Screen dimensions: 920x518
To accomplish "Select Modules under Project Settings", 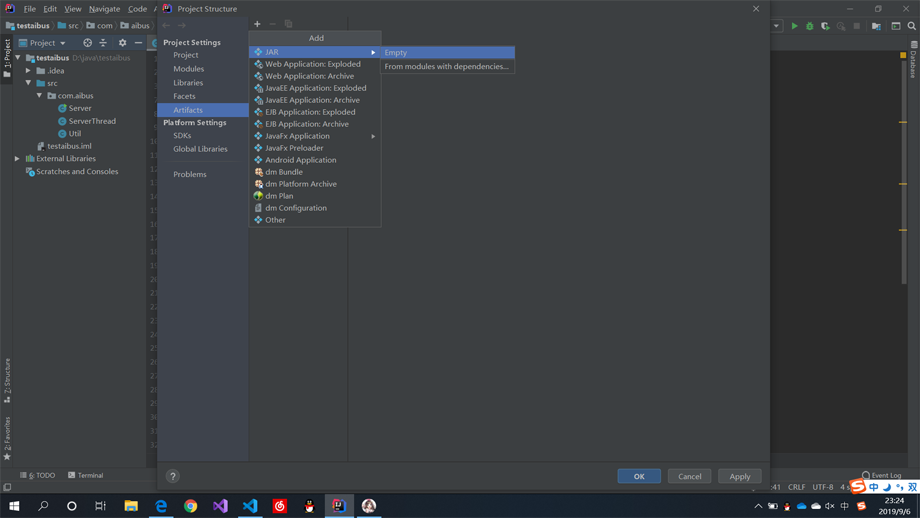I will 188,69.
